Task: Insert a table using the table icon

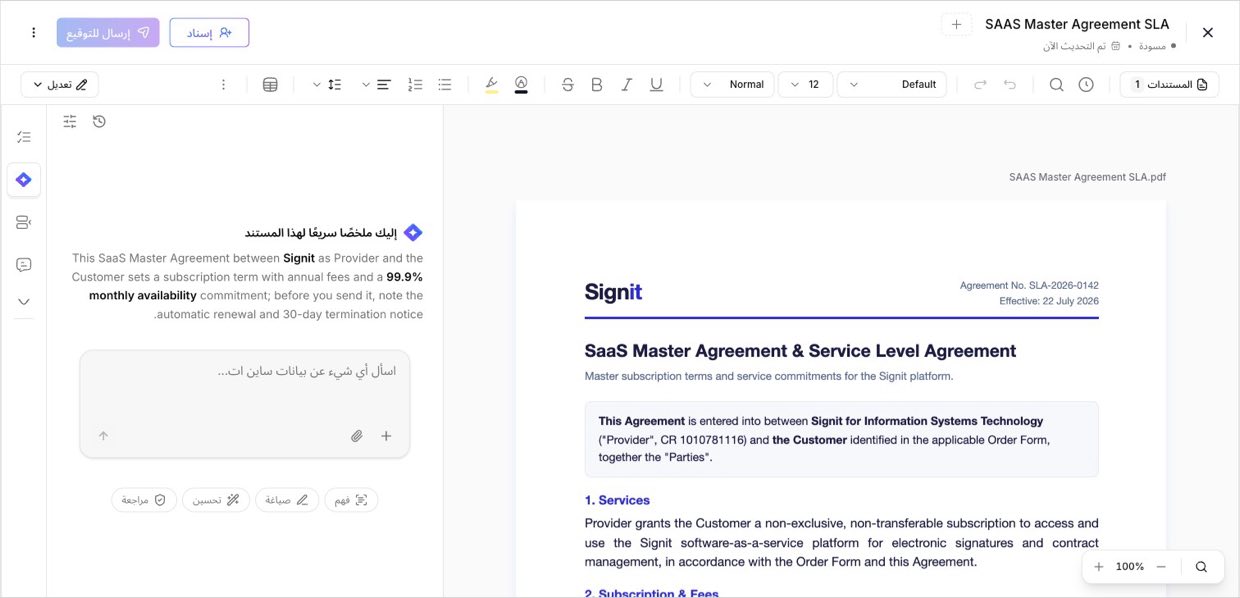Action: pyautogui.click(x=270, y=85)
